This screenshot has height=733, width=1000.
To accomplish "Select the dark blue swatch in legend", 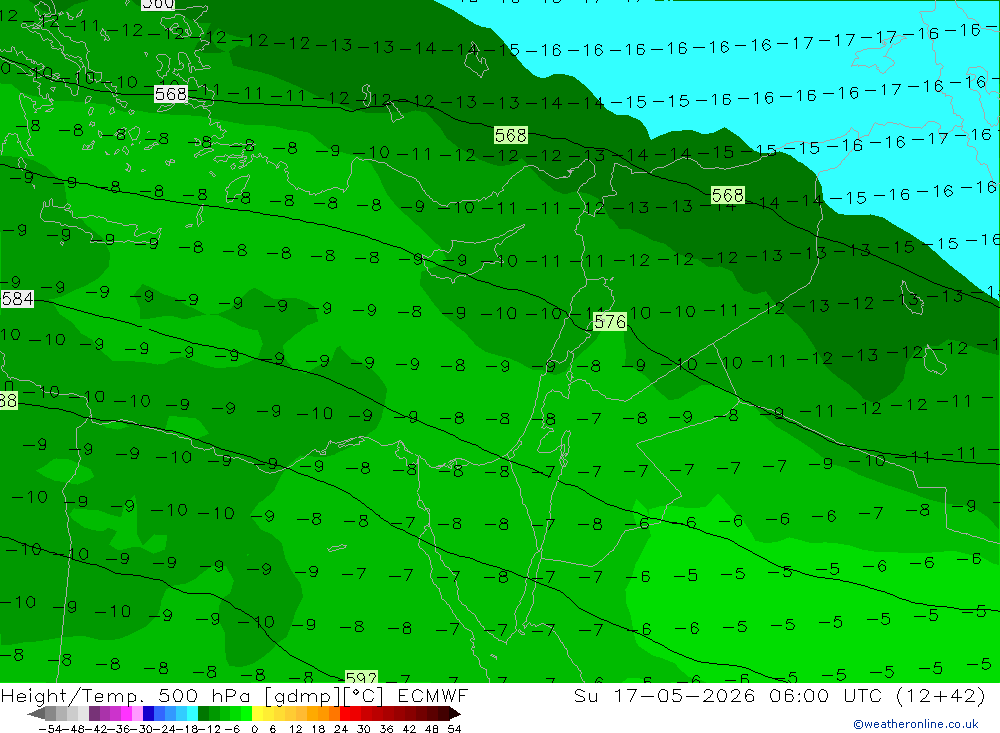I will coord(149,713).
